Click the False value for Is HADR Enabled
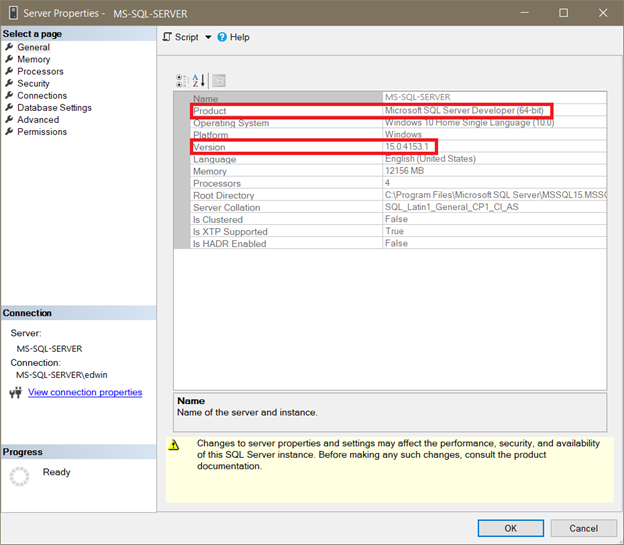Image resolution: width=624 pixels, height=545 pixels. (396, 243)
